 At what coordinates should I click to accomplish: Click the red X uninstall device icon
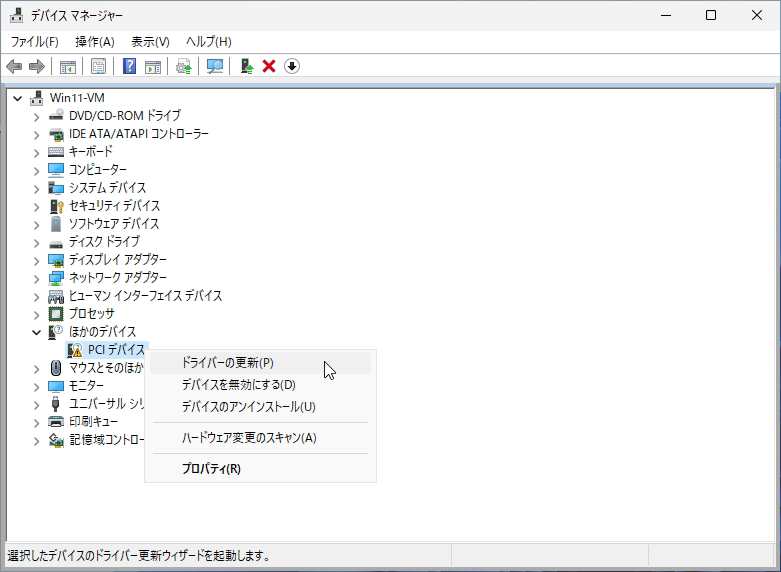(269, 66)
